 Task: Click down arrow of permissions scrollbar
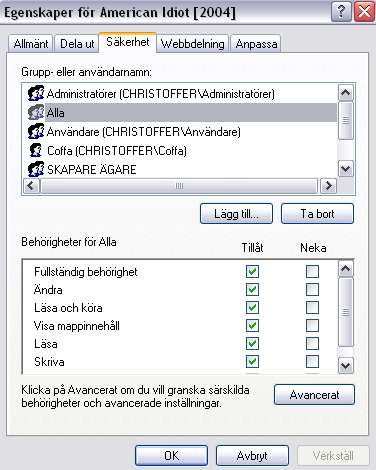pyautogui.click(x=346, y=366)
